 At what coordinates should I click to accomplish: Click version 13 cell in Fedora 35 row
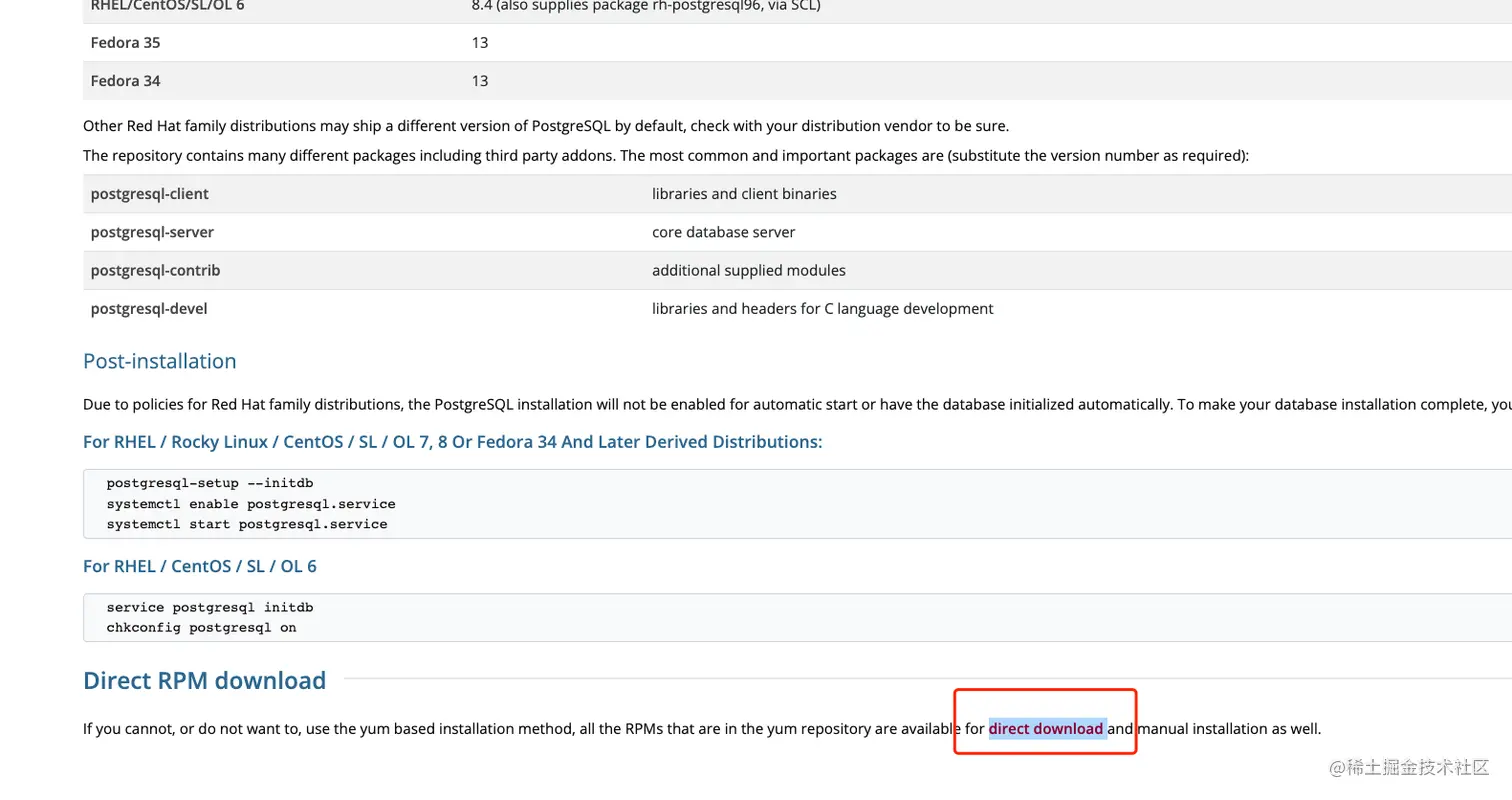click(x=480, y=43)
